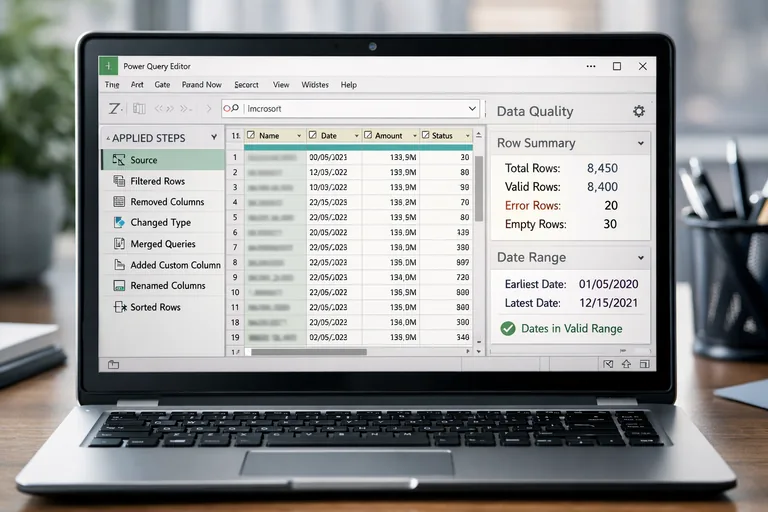Select the Removed Columns step
Viewport: 768px width, 512px height.
163,201
